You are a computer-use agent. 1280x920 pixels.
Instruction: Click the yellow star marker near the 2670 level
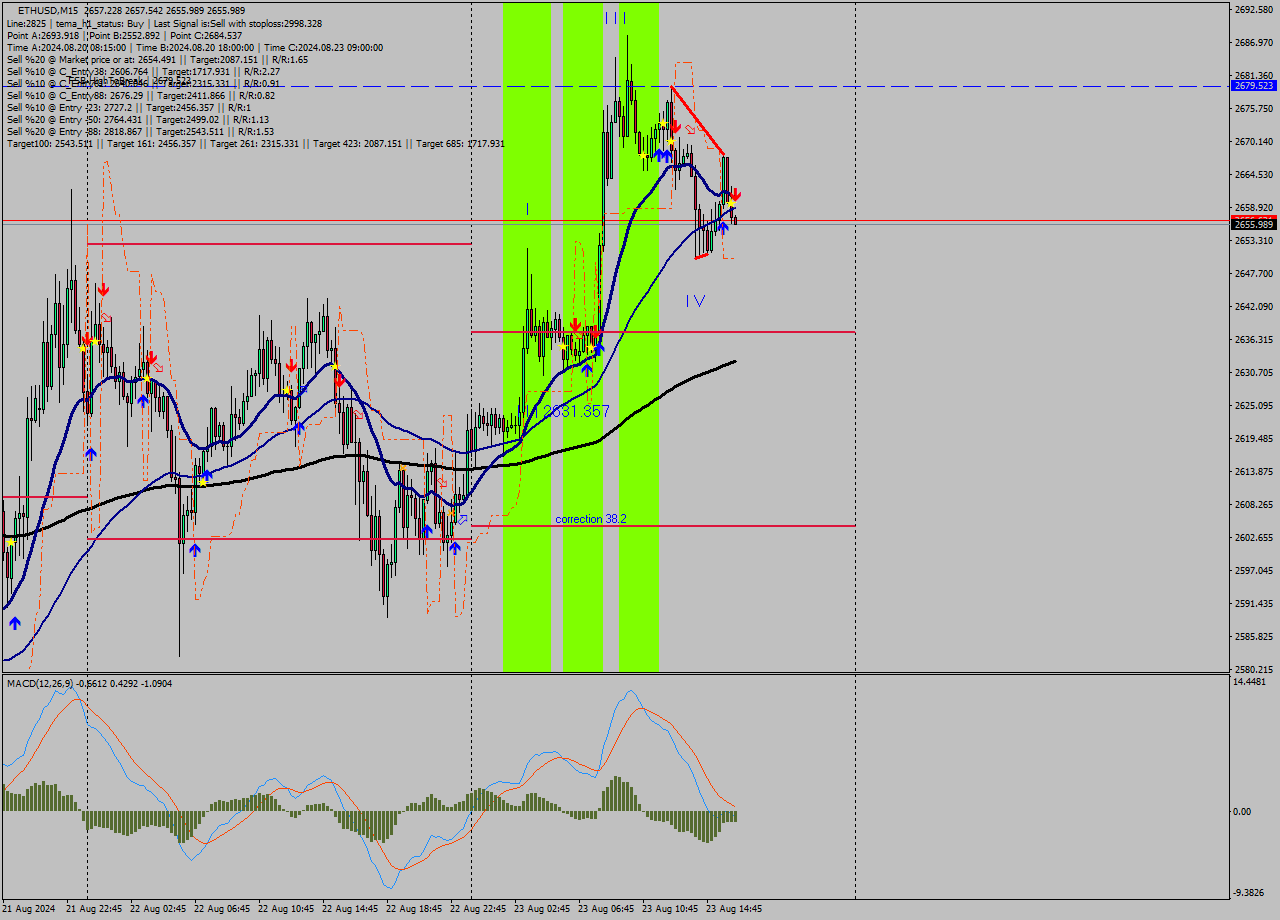point(671,141)
